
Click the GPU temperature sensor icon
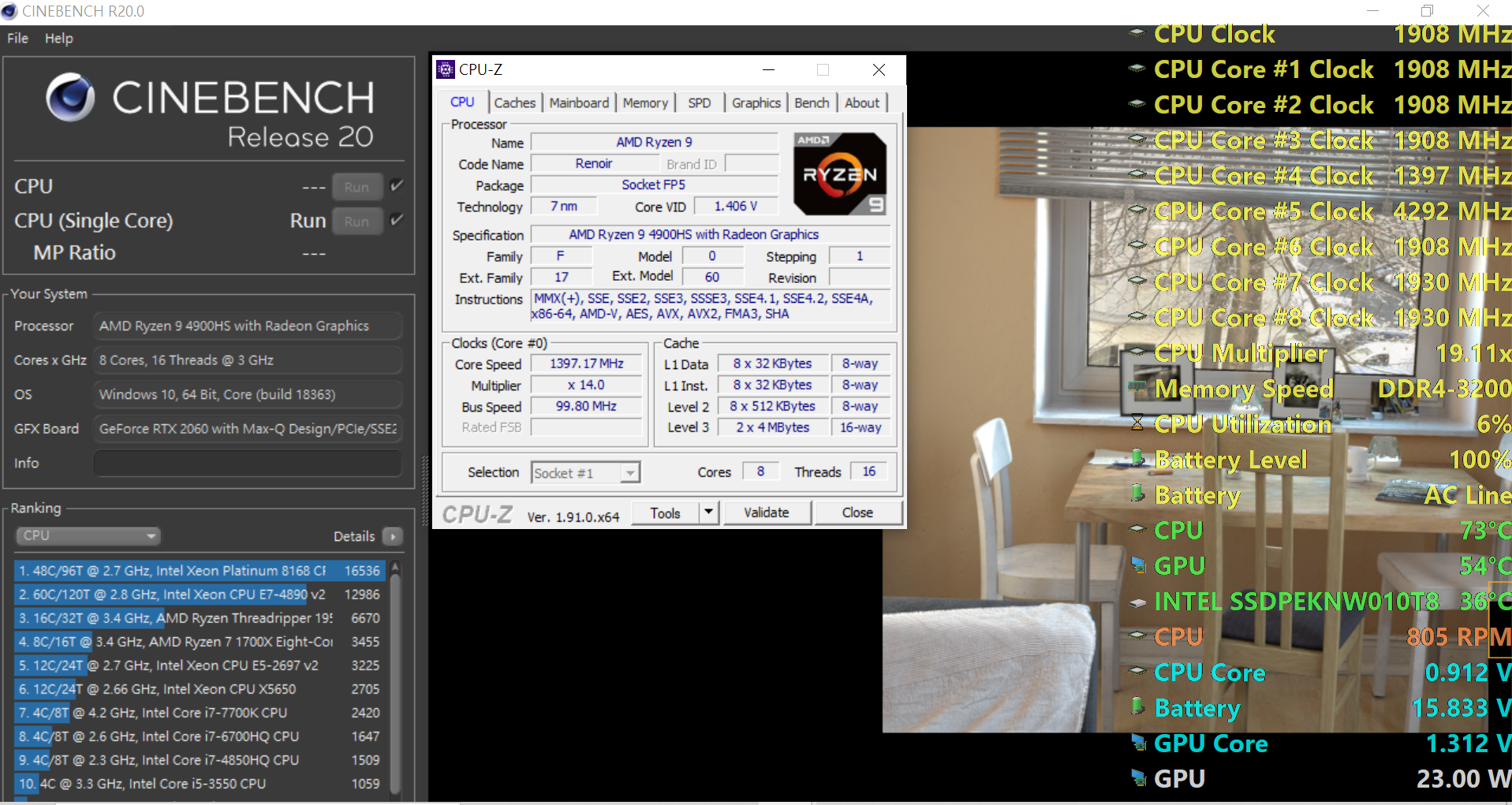(1137, 565)
